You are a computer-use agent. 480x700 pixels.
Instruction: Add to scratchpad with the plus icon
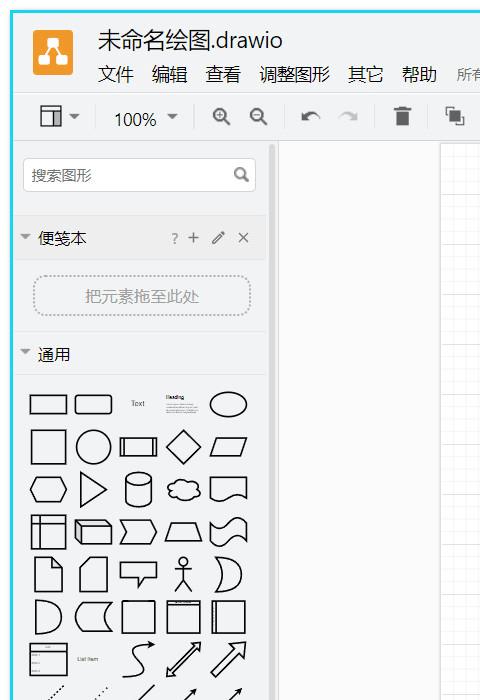(193, 238)
